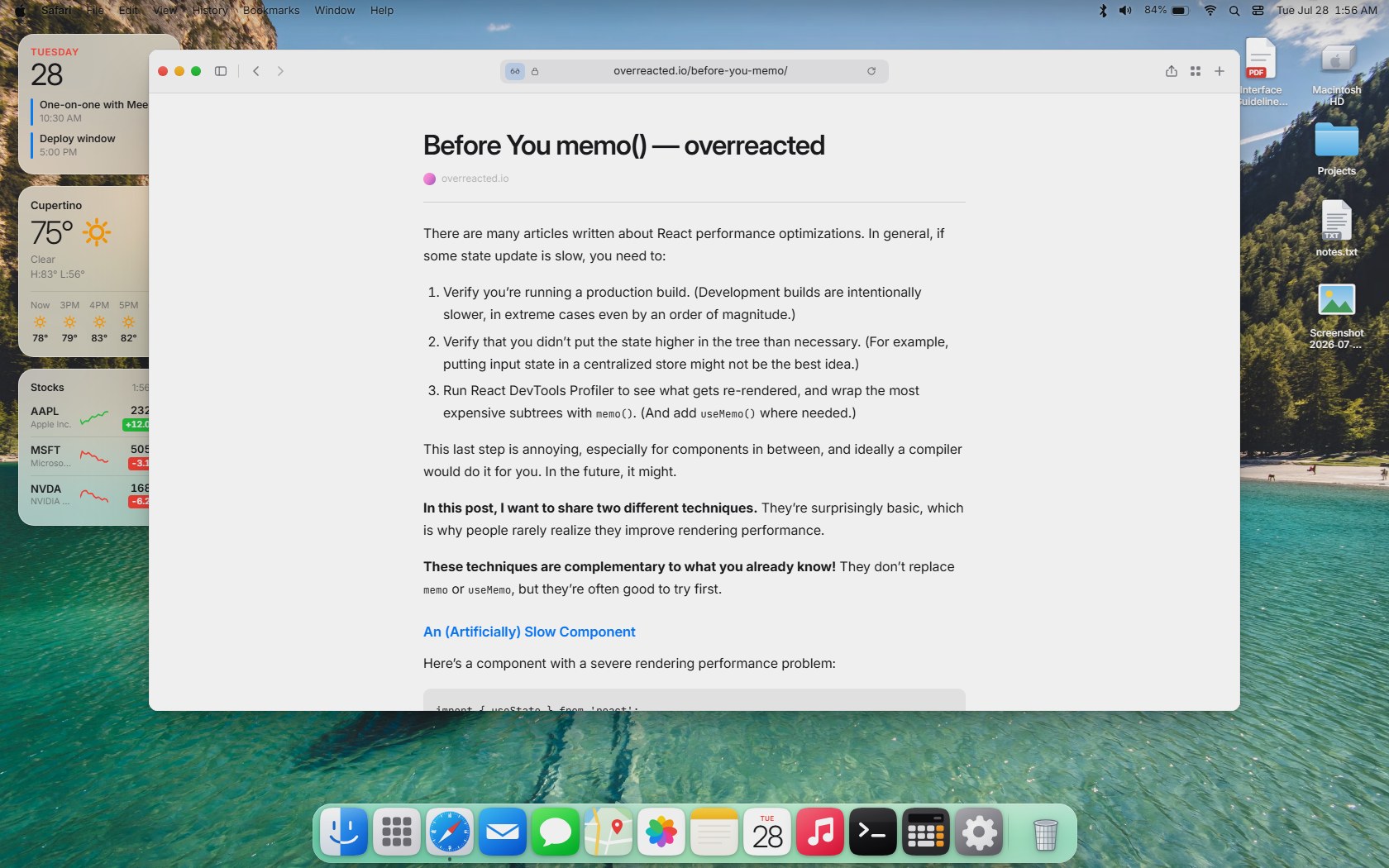Open the Window menu
The height and width of the screenshot is (868, 1389).
pos(335,11)
